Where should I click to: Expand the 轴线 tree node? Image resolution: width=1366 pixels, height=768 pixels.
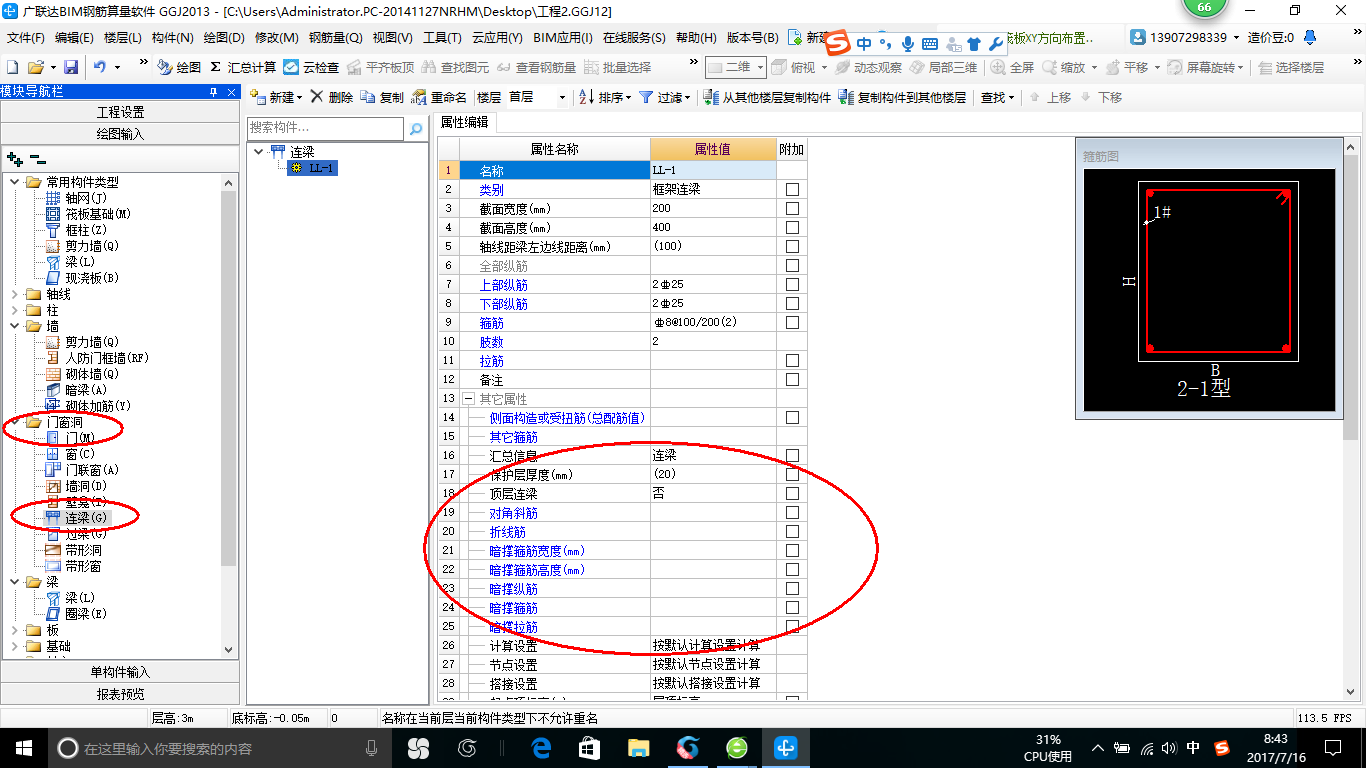click(15, 294)
